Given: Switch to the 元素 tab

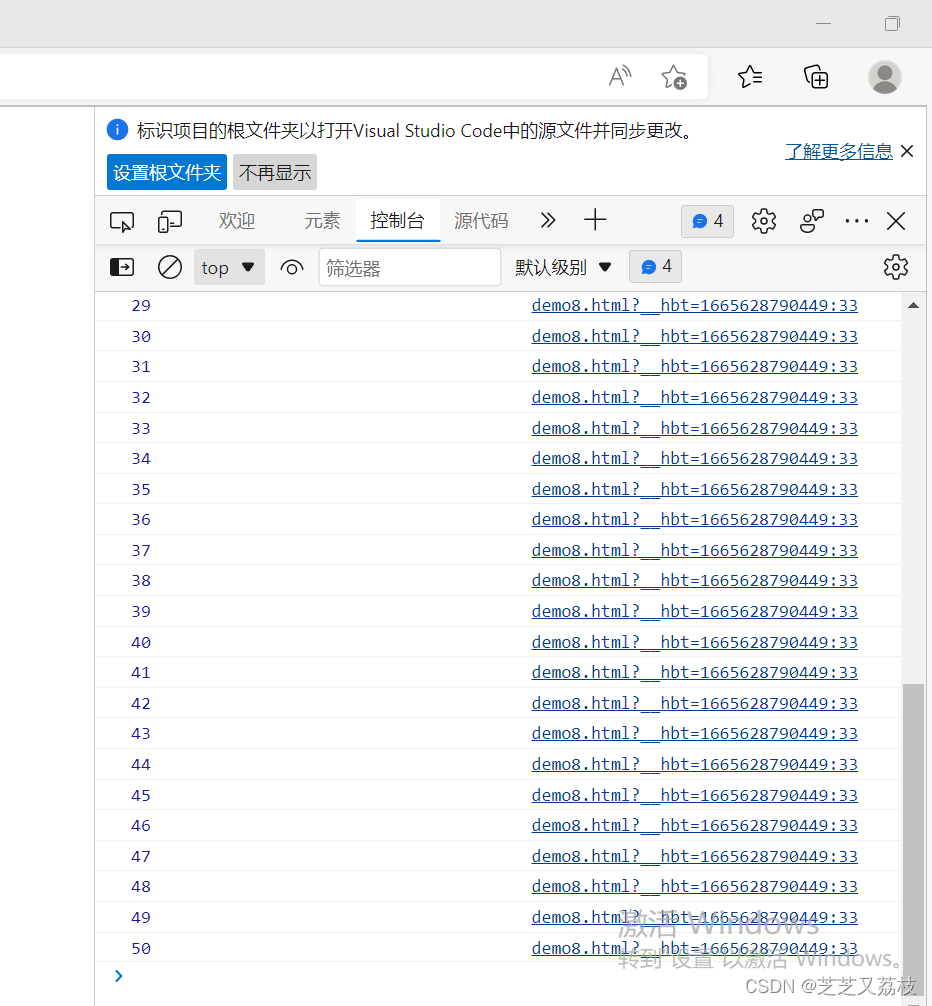Looking at the screenshot, I should click(x=322, y=221).
